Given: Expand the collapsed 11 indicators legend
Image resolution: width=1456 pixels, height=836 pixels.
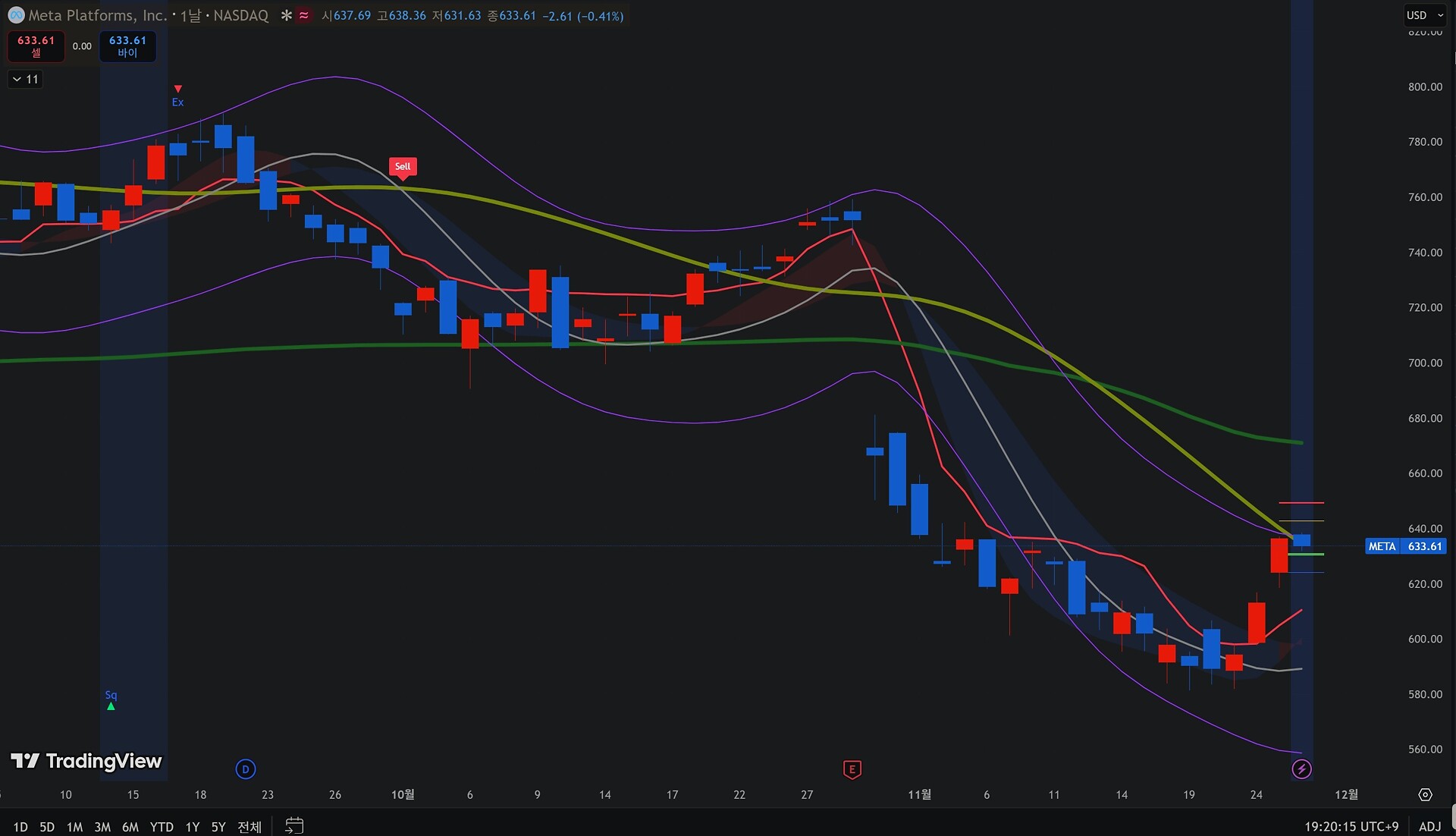Looking at the screenshot, I should 25,79.
